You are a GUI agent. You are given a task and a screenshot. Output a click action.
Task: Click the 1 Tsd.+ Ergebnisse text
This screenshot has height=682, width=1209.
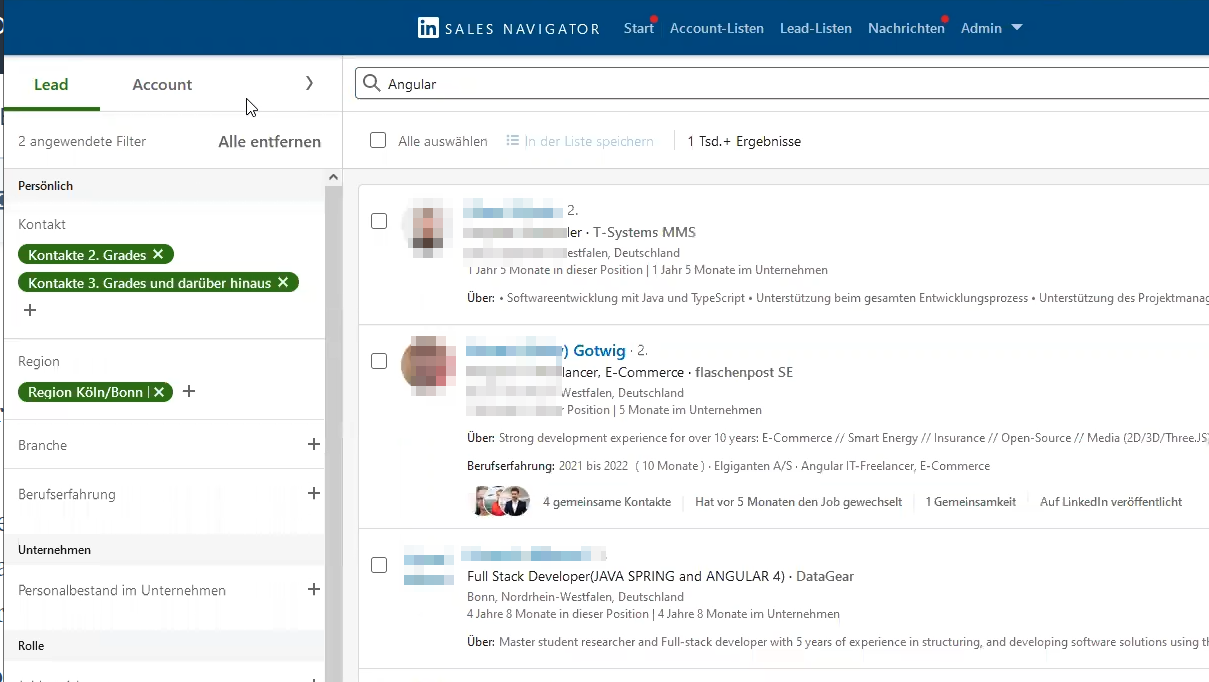pyautogui.click(x=744, y=141)
